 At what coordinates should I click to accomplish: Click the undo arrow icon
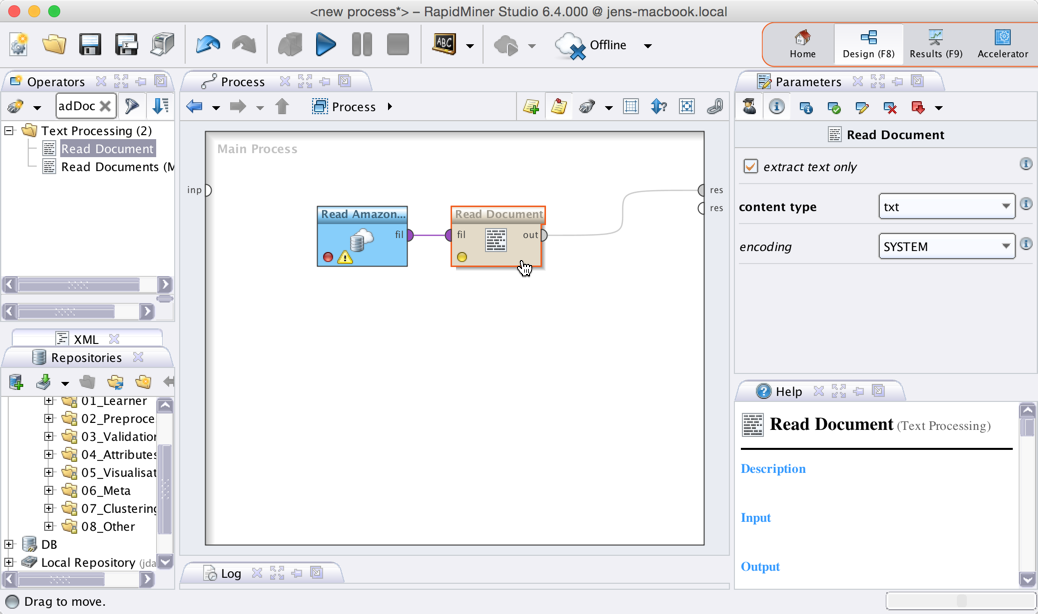pos(208,45)
